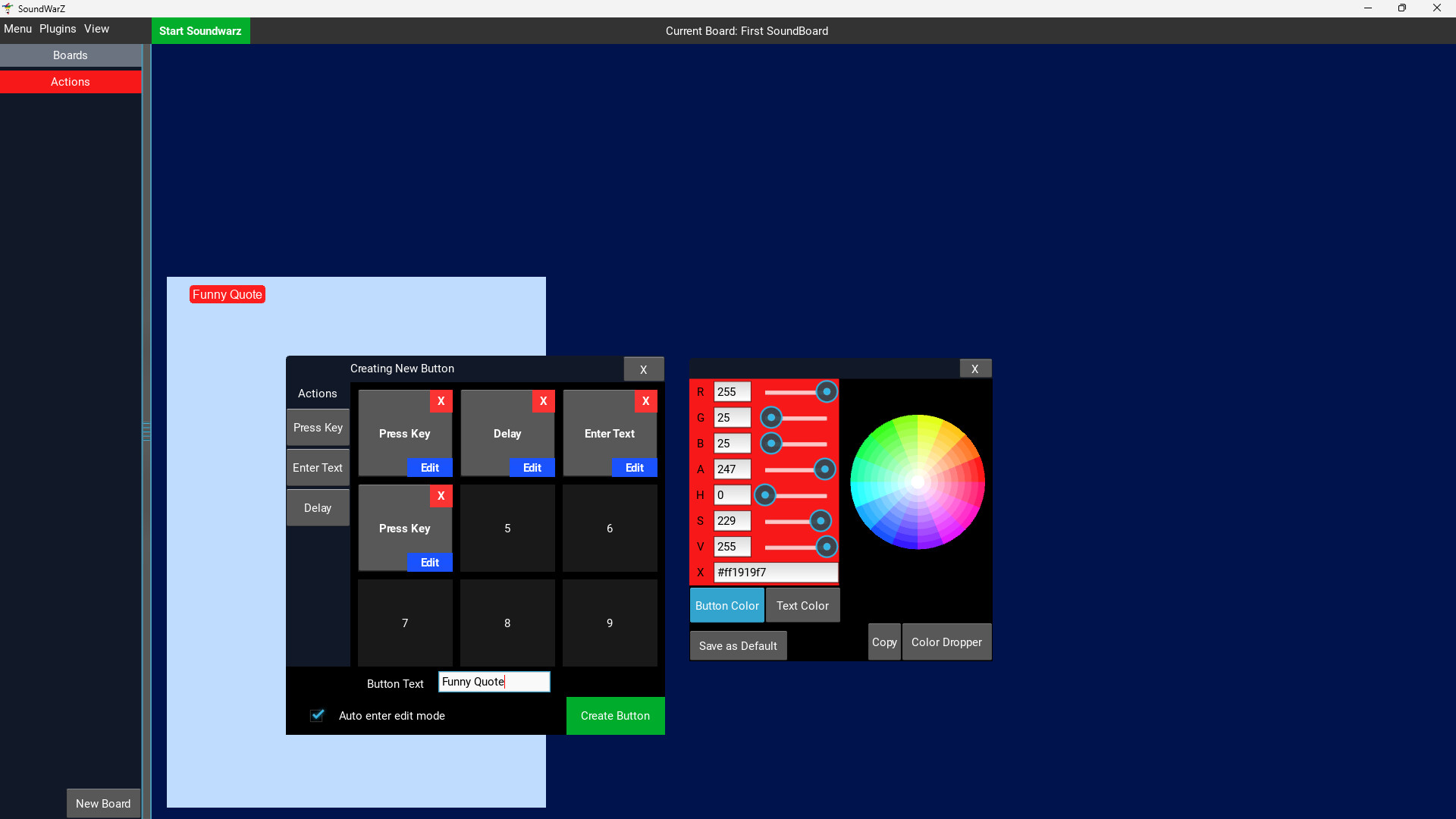Remove the Delay action via its red X
Screen dimensions: 1456x819
[x=543, y=401]
